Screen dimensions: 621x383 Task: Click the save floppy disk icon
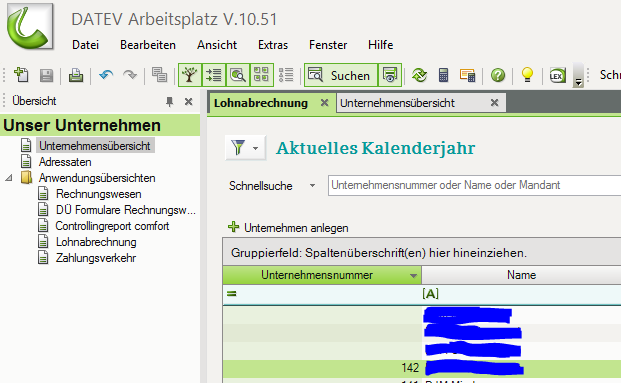tap(46, 75)
